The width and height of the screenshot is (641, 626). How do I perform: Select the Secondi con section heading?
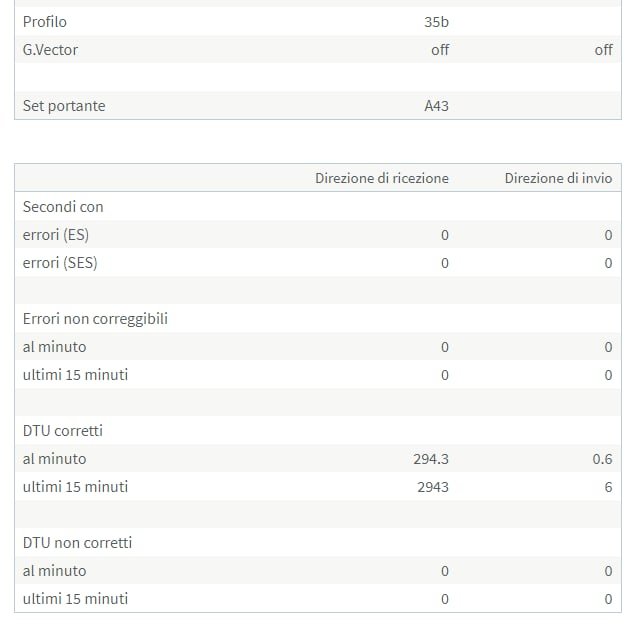[x=63, y=206]
